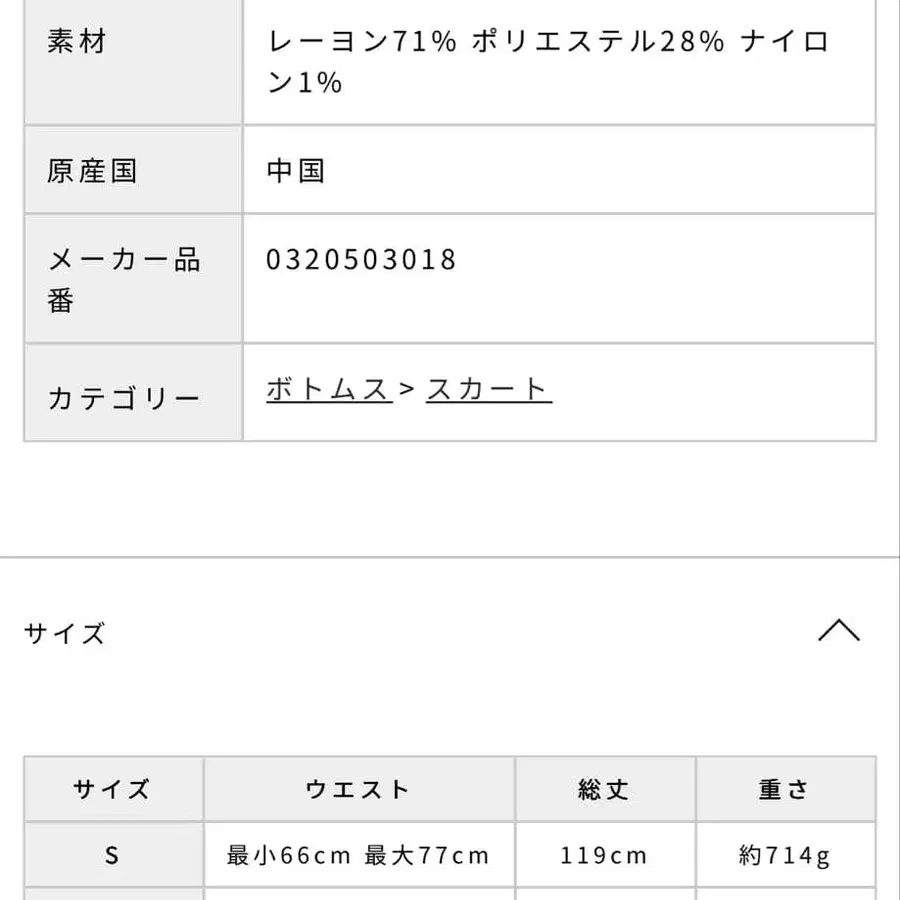Screen dimensions: 900x900
Task: Click the サイズ section heading
Action: pos(64,632)
